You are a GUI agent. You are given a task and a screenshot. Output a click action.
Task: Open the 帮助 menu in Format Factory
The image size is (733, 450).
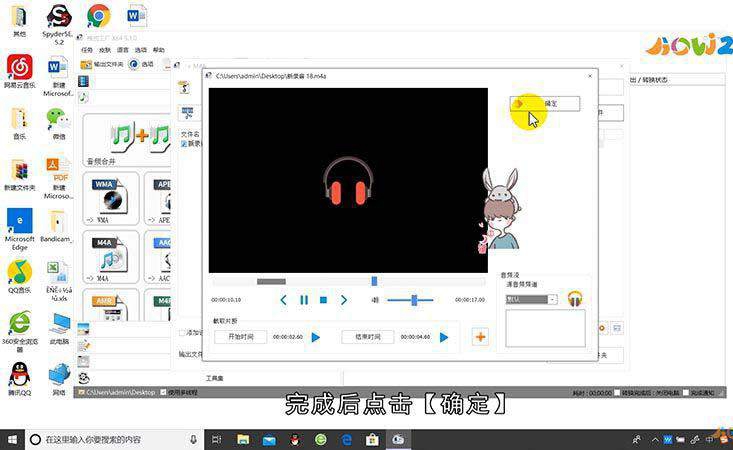(x=159, y=50)
